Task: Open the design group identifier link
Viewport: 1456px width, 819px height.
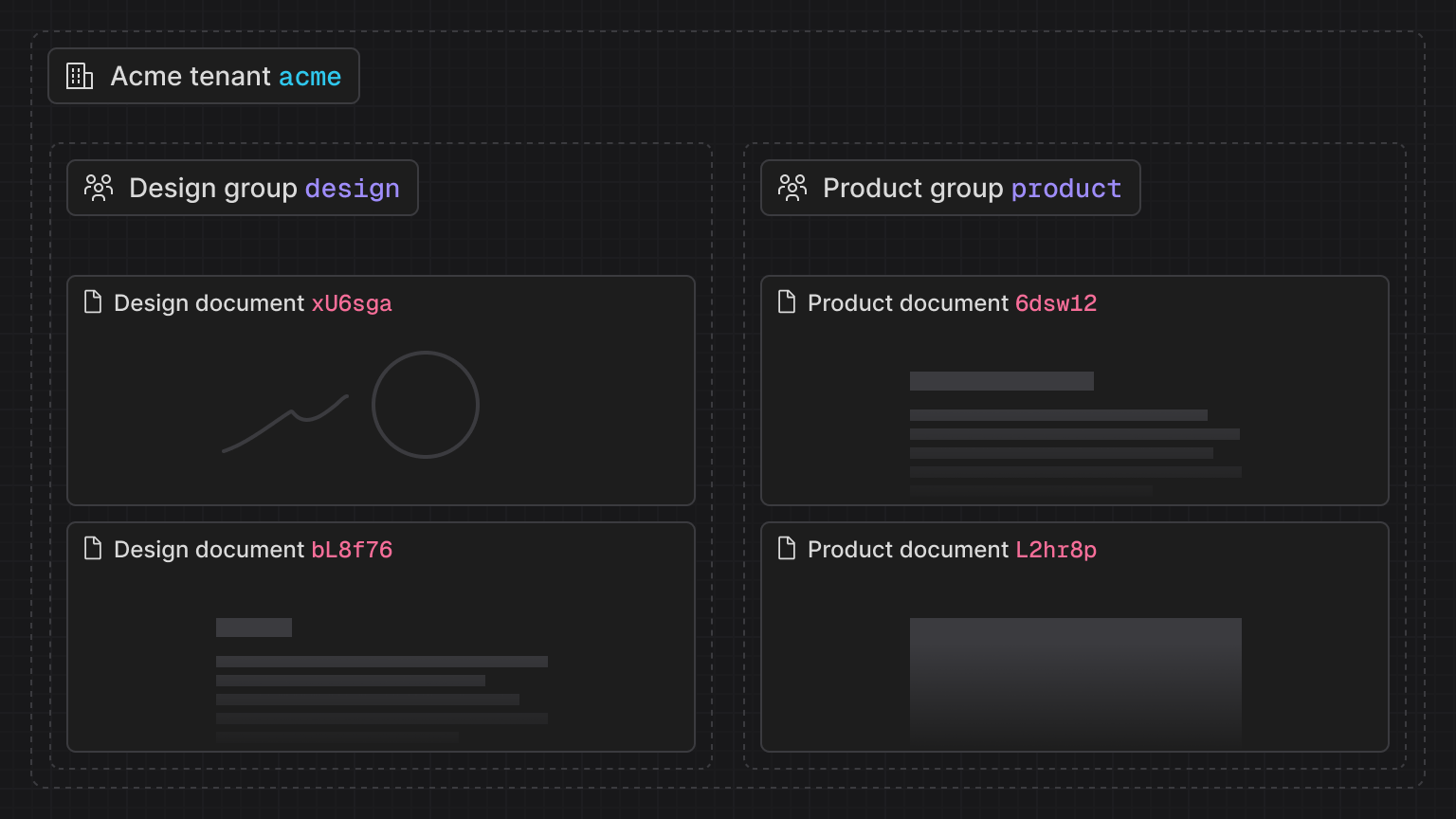Action: click(353, 188)
